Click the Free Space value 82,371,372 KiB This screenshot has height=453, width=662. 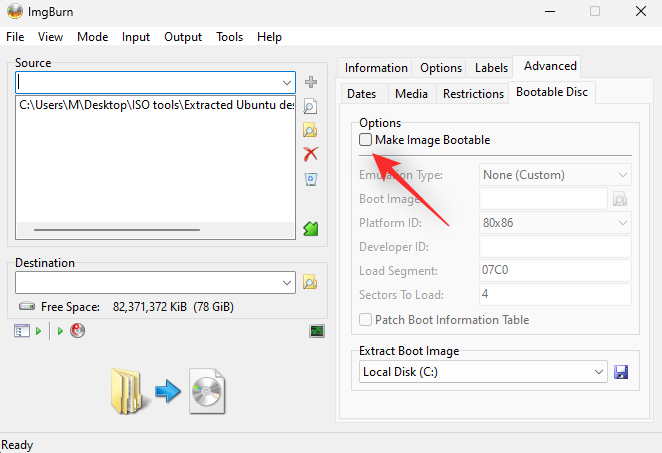point(149,307)
